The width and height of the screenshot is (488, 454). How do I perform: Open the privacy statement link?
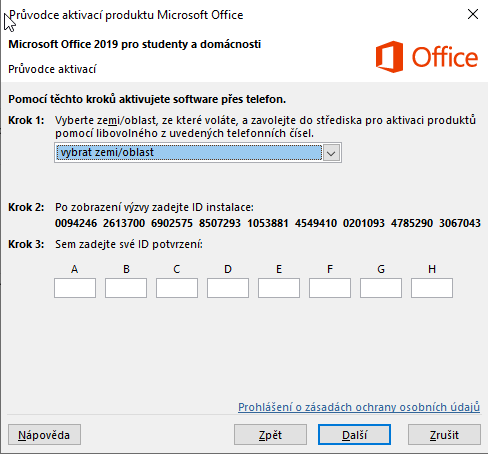(x=359, y=407)
